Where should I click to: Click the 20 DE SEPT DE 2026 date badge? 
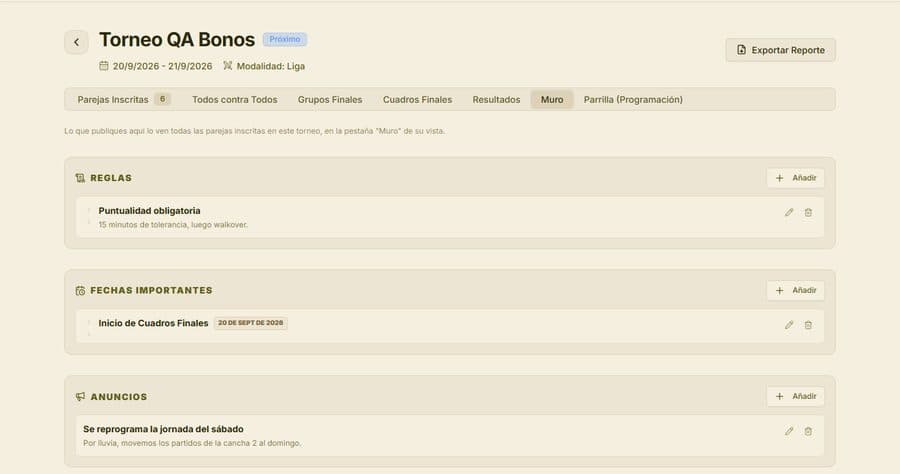(x=251, y=323)
